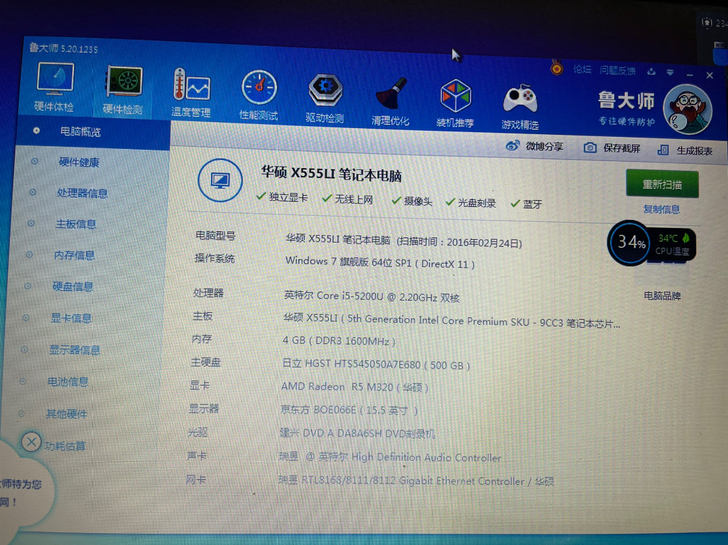Click the optical drive value DVD A DA8A6SH
This screenshot has width=728, height=545.
(357, 434)
